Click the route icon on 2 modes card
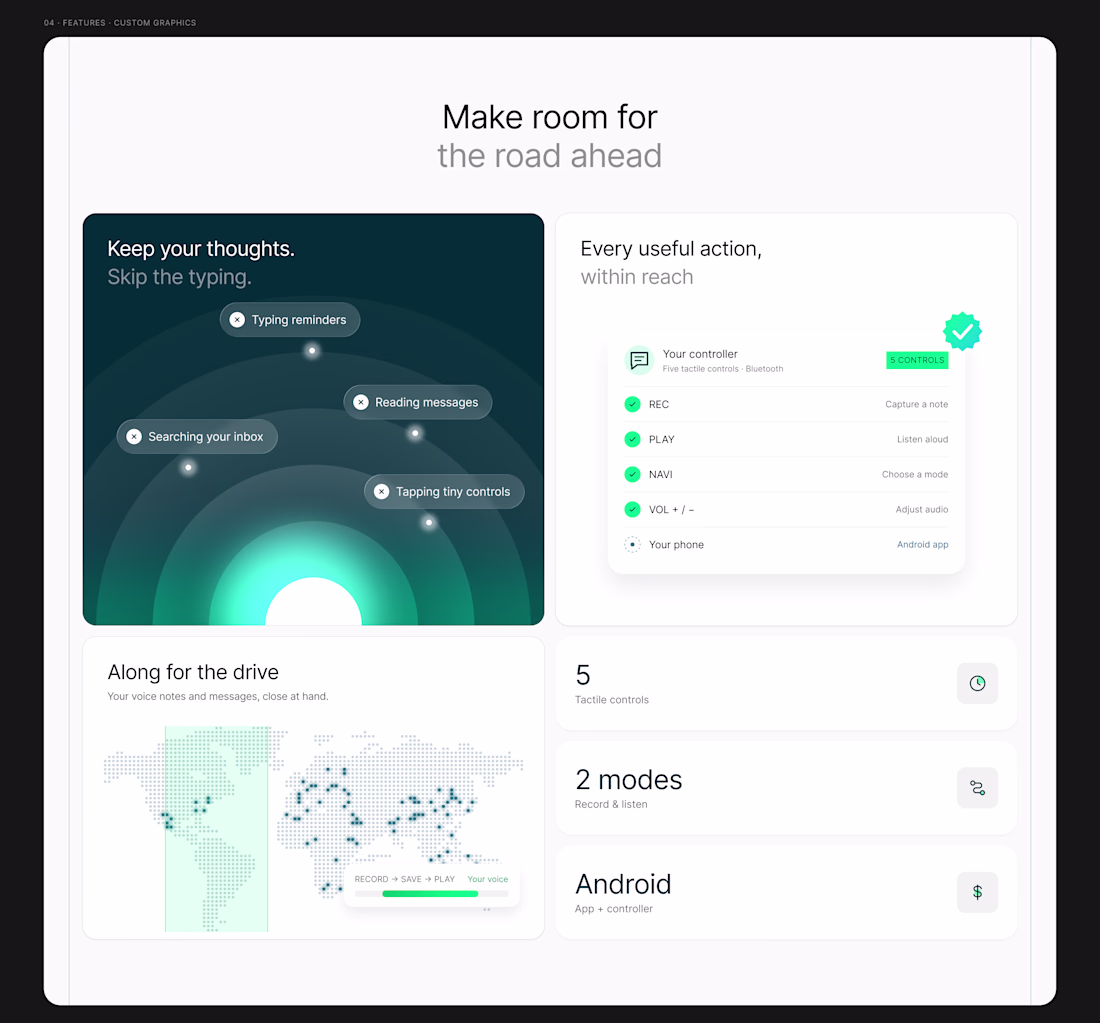 click(x=977, y=788)
